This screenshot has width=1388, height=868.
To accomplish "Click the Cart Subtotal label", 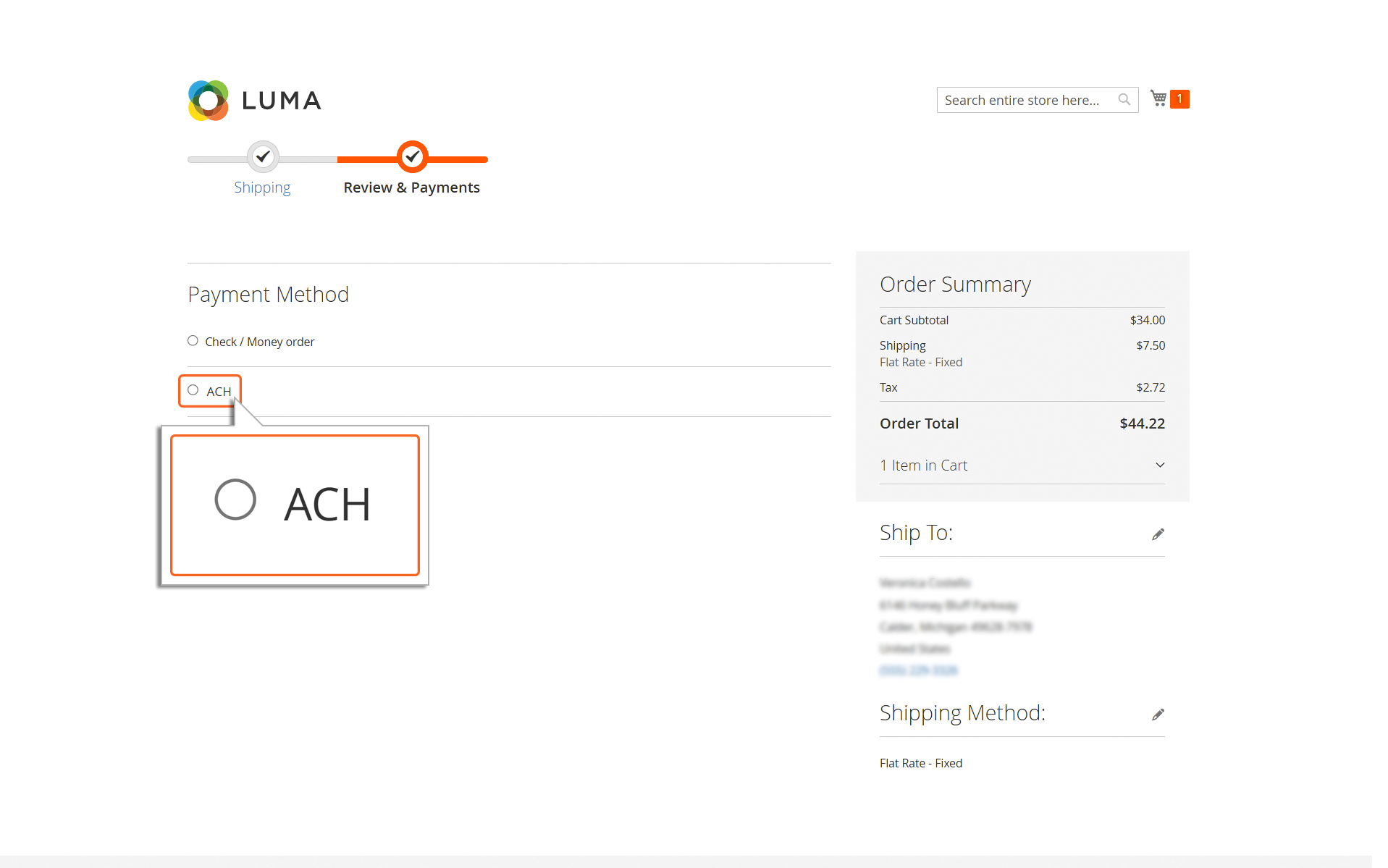I will tap(914, 320).
